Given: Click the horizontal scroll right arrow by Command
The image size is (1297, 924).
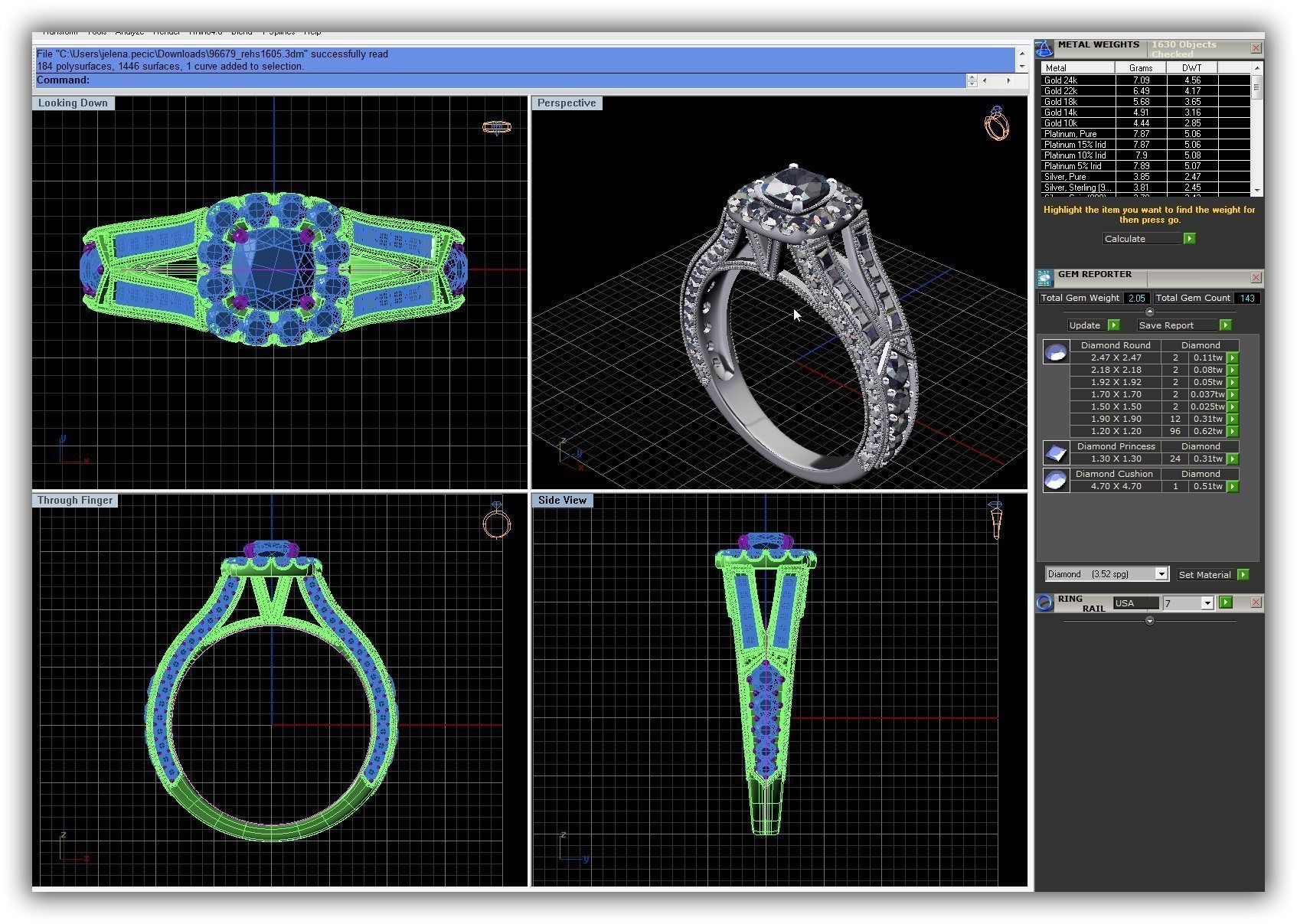Looking at the screenshot, I should (x=1008, y=80).
